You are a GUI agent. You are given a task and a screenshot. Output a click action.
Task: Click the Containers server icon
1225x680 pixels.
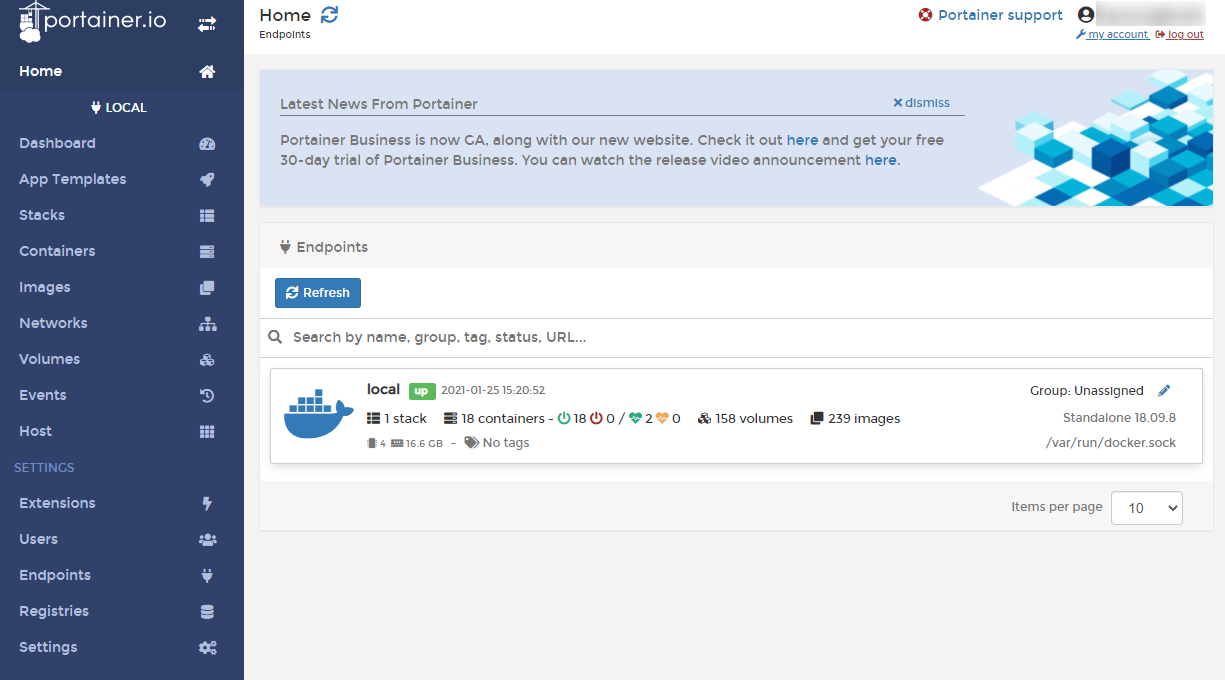pyautogui.click(x=207, y=252)
